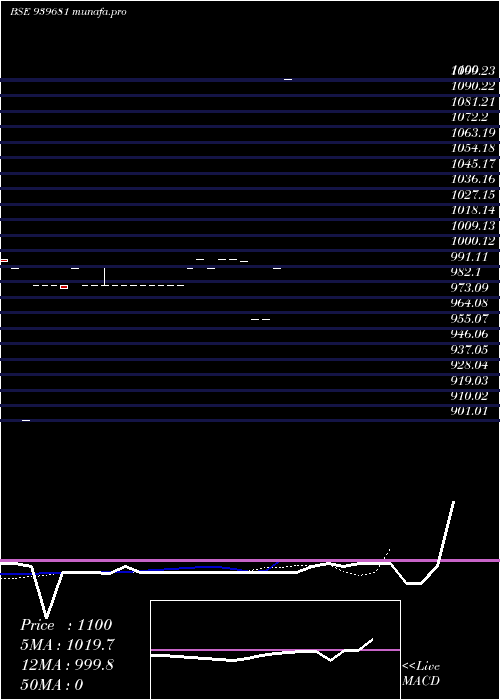This screenshot has width=500, height=700.
Task: Click the 955.07 price level label
Action: click(469, 319)
